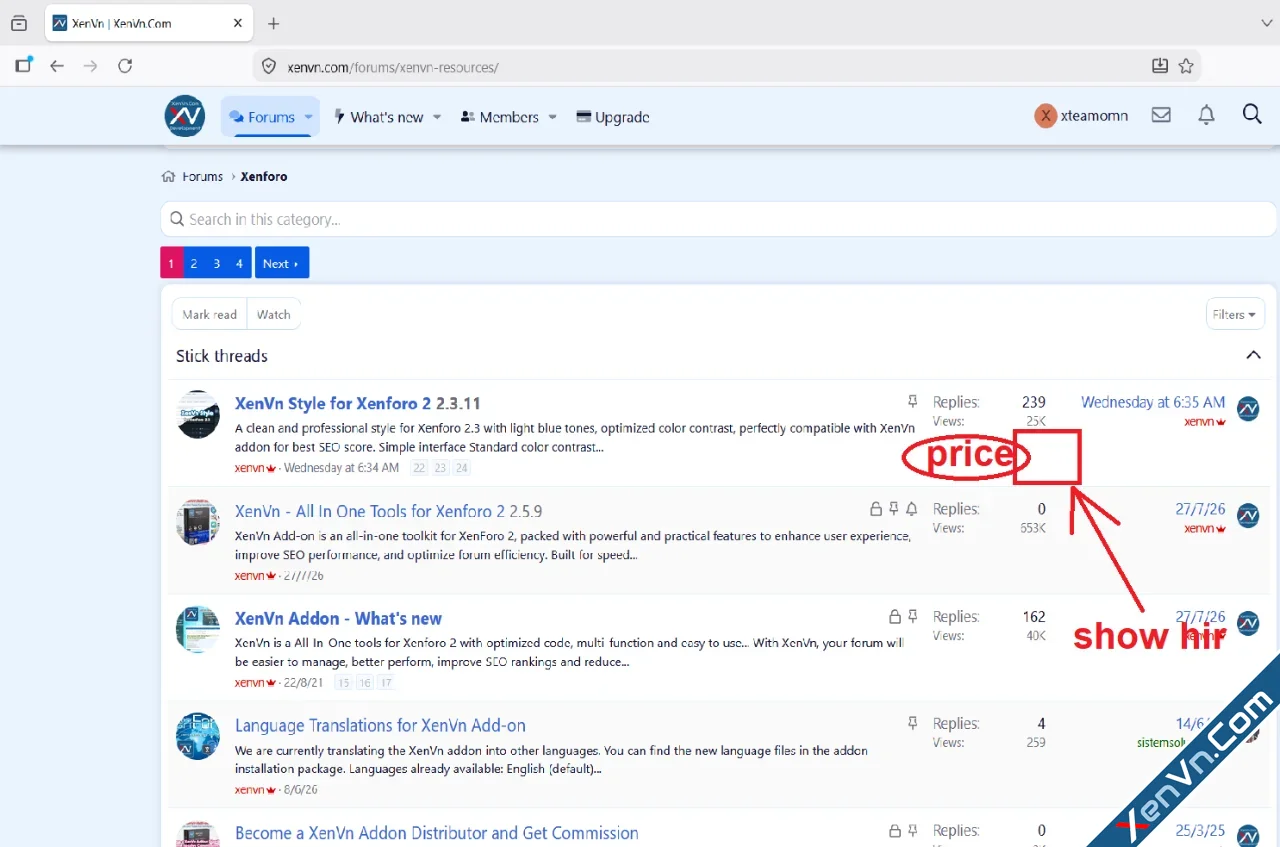1280x847 pixels.
Task: Open Become a XenVn Addon Distributor thread
Action: coord(437,833)
